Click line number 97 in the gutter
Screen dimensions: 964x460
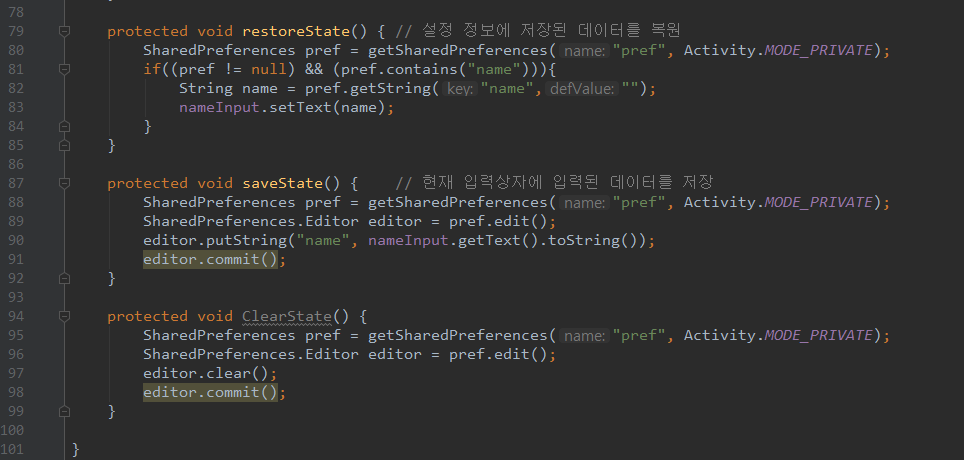click(x=15, y=373)
